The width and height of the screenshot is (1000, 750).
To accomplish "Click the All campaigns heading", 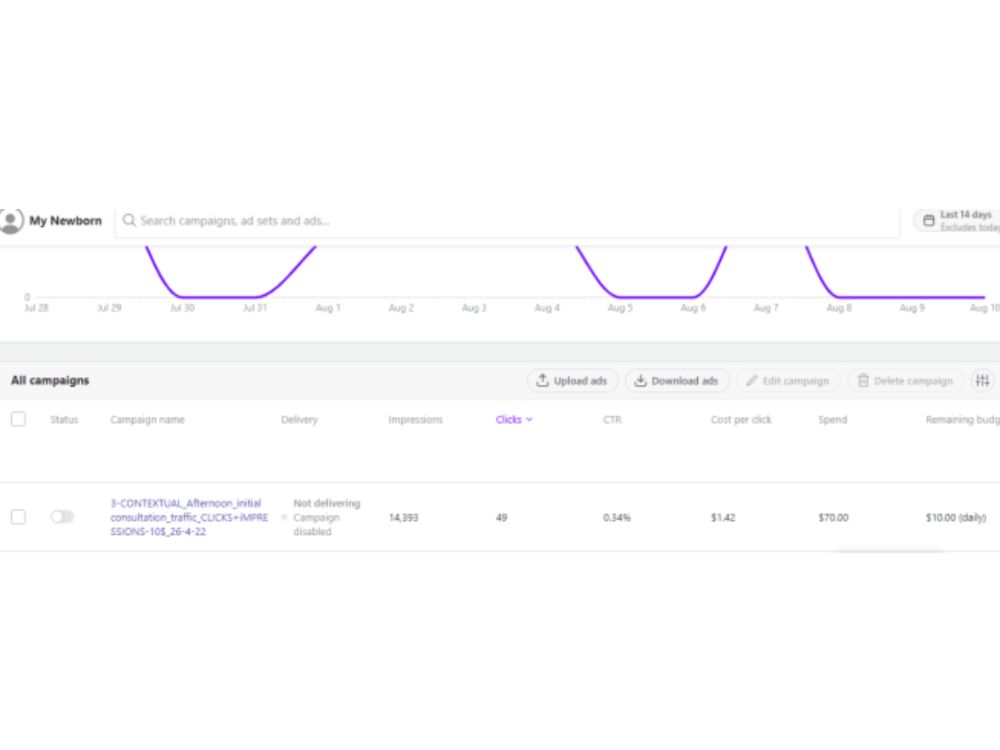I will [50, 380].
